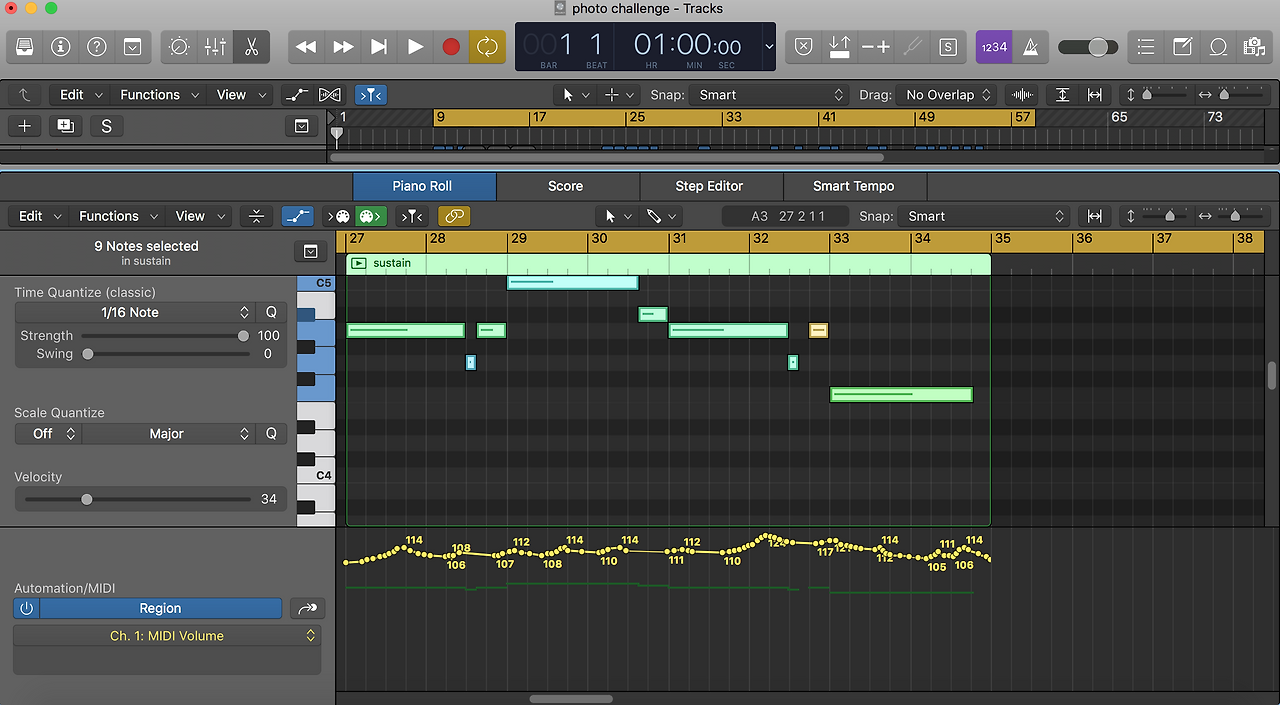Toggle Flex in Tracks area
This screenshot has width=1280, height=705.
329,95
